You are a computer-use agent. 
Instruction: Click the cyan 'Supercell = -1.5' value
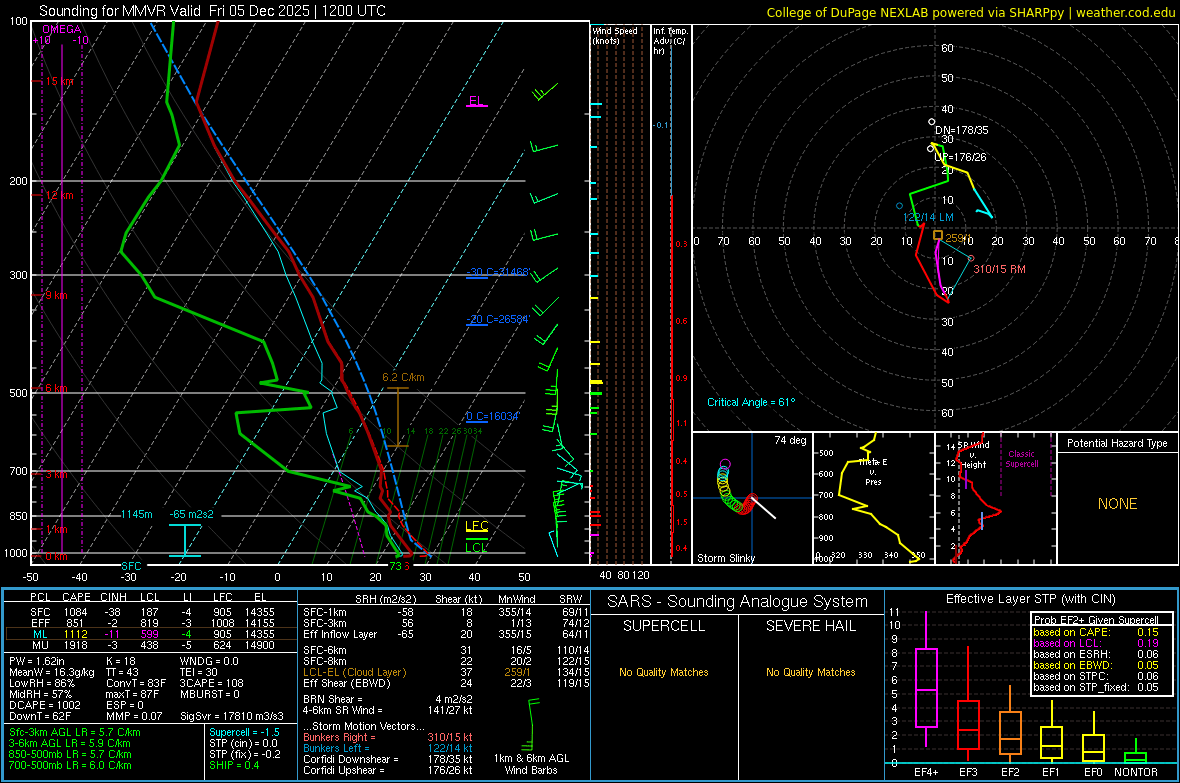click(x=245, y=732)
